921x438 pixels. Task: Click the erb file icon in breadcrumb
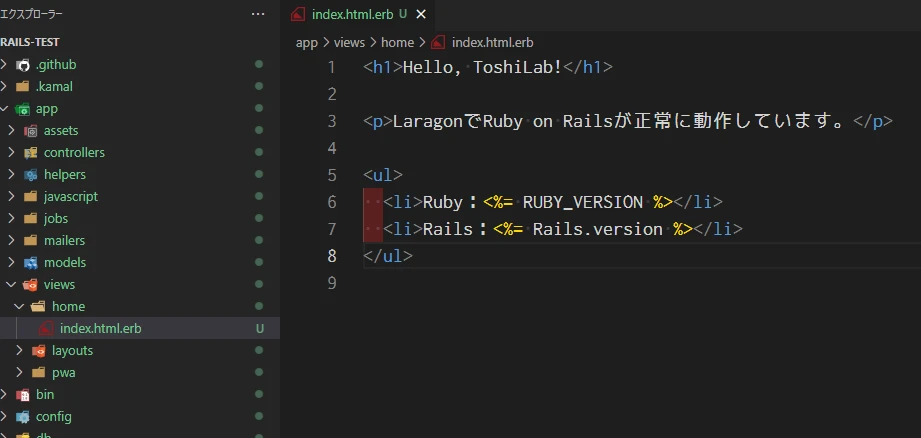click(x=438, y=42)
